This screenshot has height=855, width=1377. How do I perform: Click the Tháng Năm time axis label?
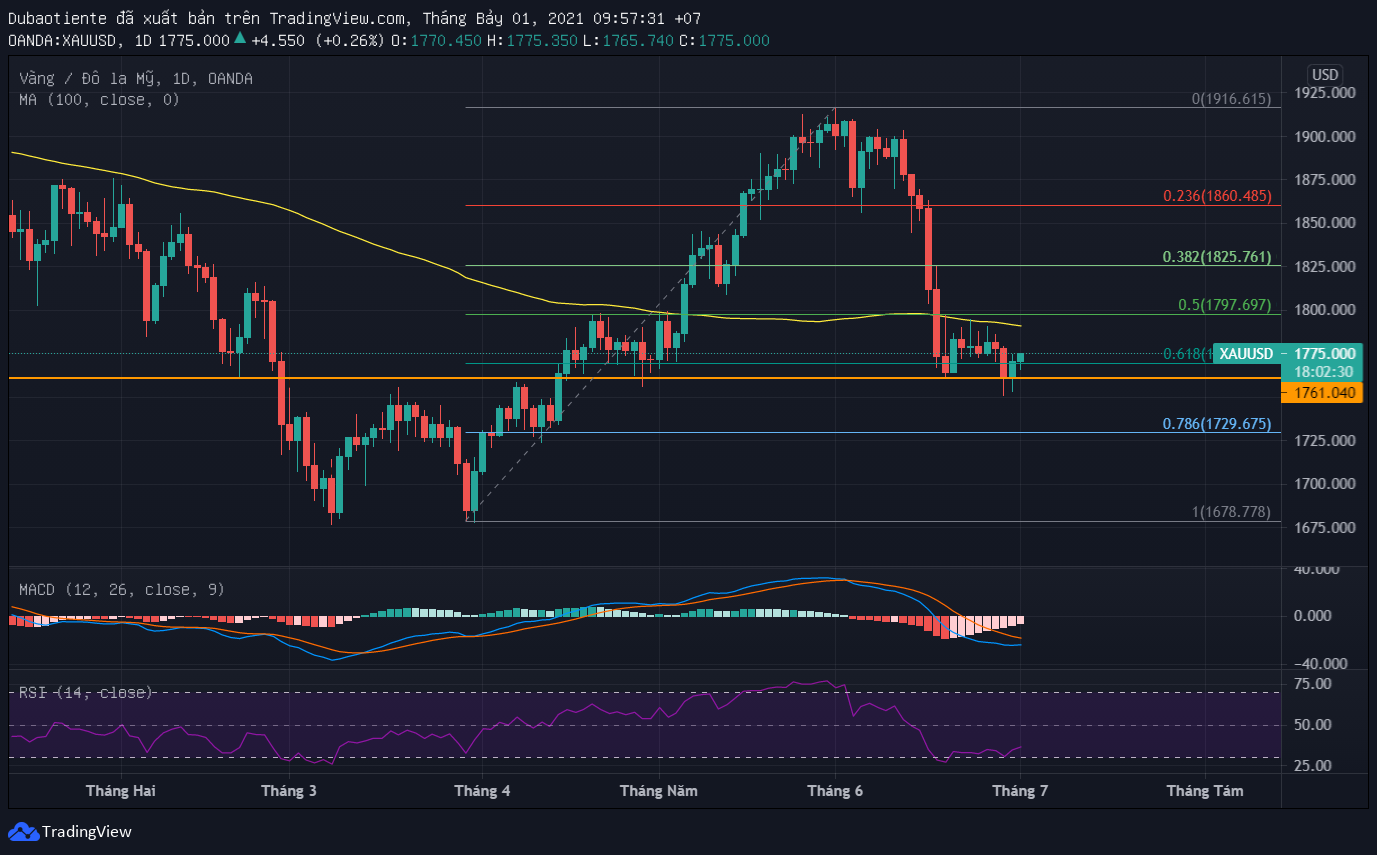659,791
